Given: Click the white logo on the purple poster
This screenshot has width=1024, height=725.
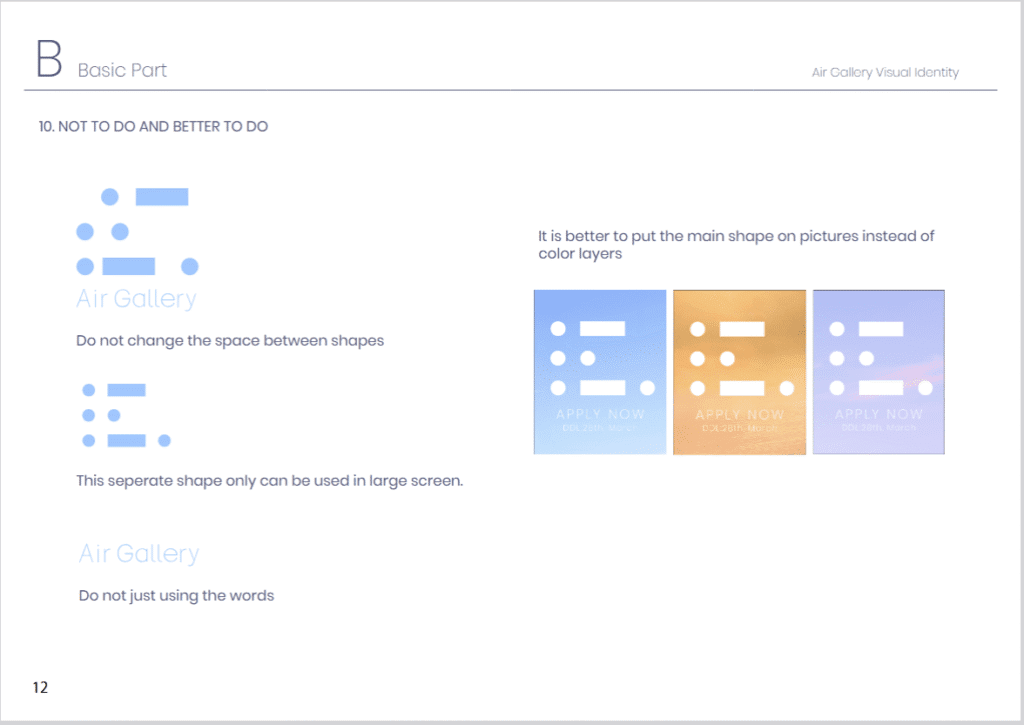Looking at the screenshot, I should coord(880,358).
